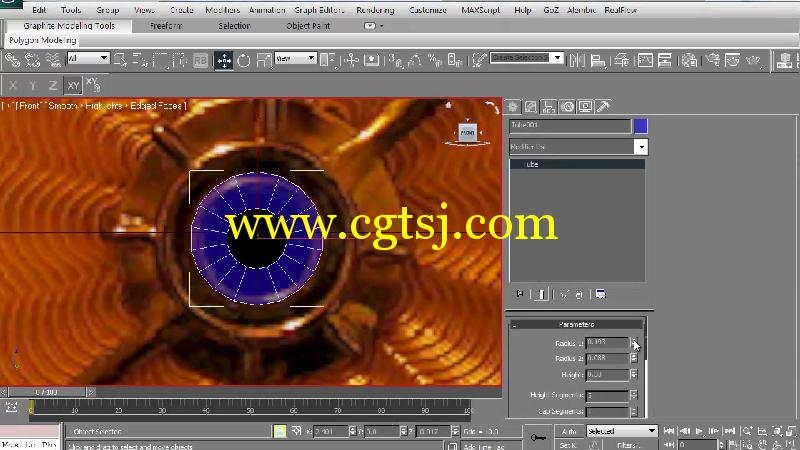This screenshot has height=450, width=800.
Task: Click the Unlink Selection tool icon
Action: pyautogui.click(x=32, y=60)
